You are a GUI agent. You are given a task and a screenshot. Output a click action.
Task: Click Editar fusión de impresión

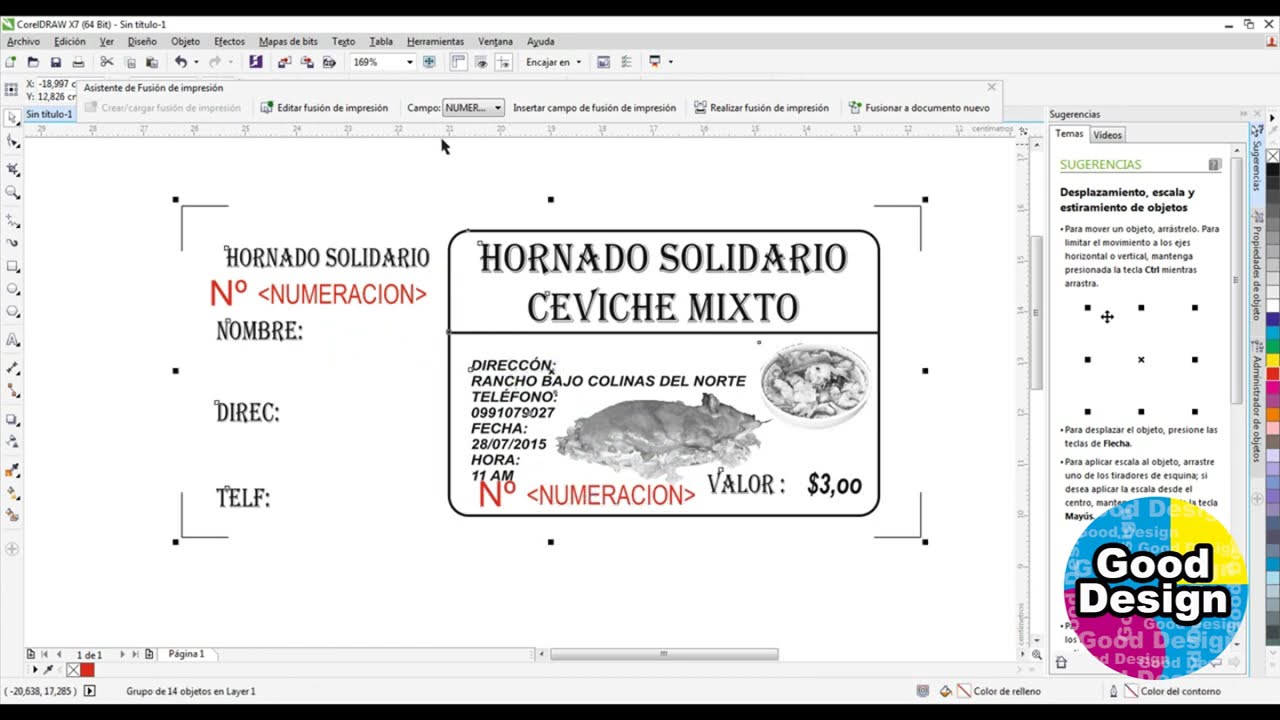coord(324,108)
